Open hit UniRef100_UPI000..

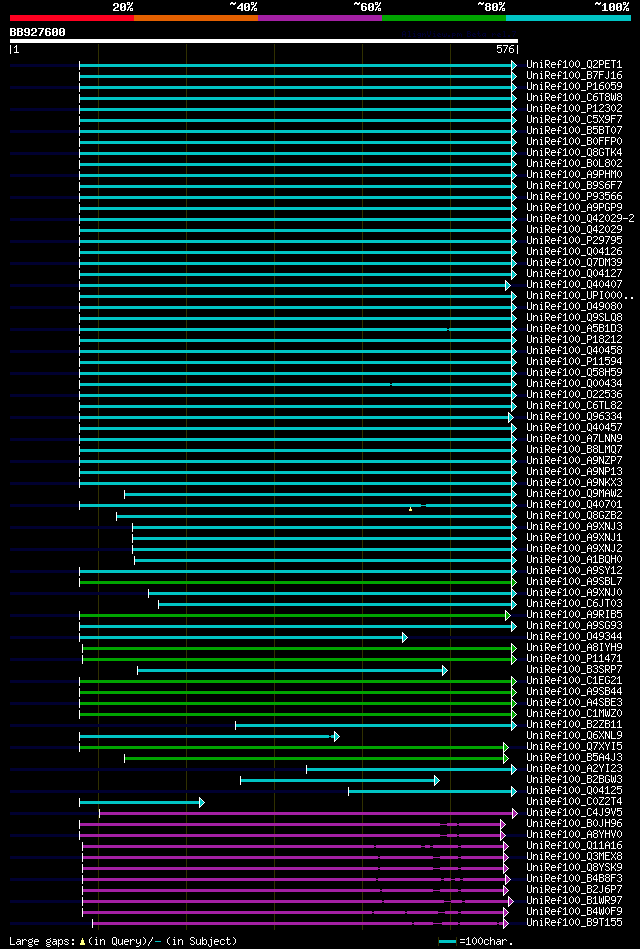pyautogui.click(x=580, y=296)
